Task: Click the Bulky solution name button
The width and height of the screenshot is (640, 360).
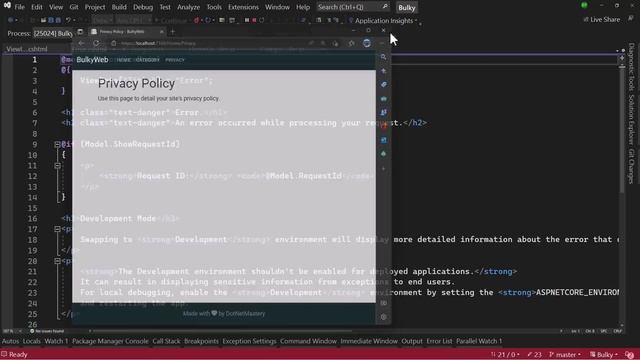Action: tap(407, 7)
